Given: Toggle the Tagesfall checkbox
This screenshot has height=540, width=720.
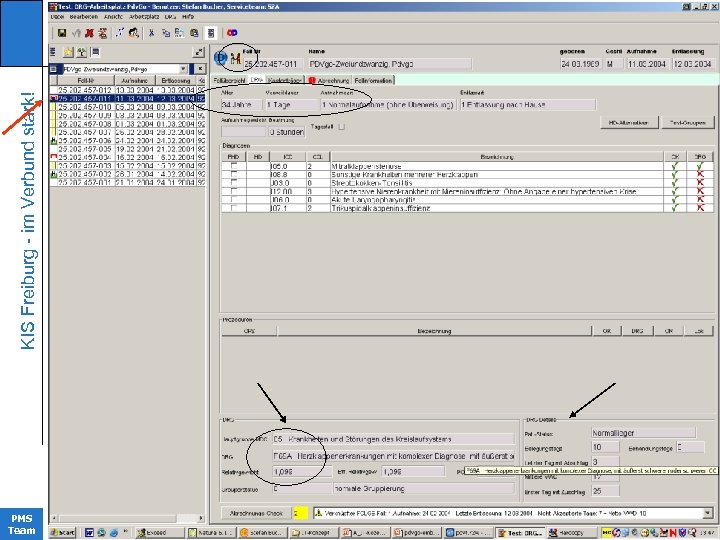Looking at the screenshot, I should pyautogui.click(x=342, y=127).
